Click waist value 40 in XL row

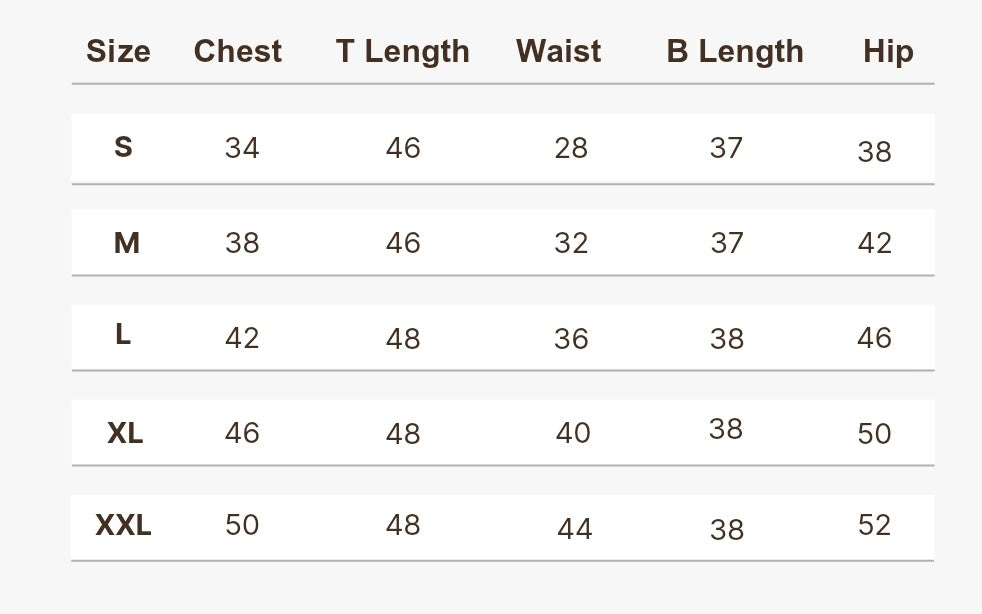click(573, 433)
